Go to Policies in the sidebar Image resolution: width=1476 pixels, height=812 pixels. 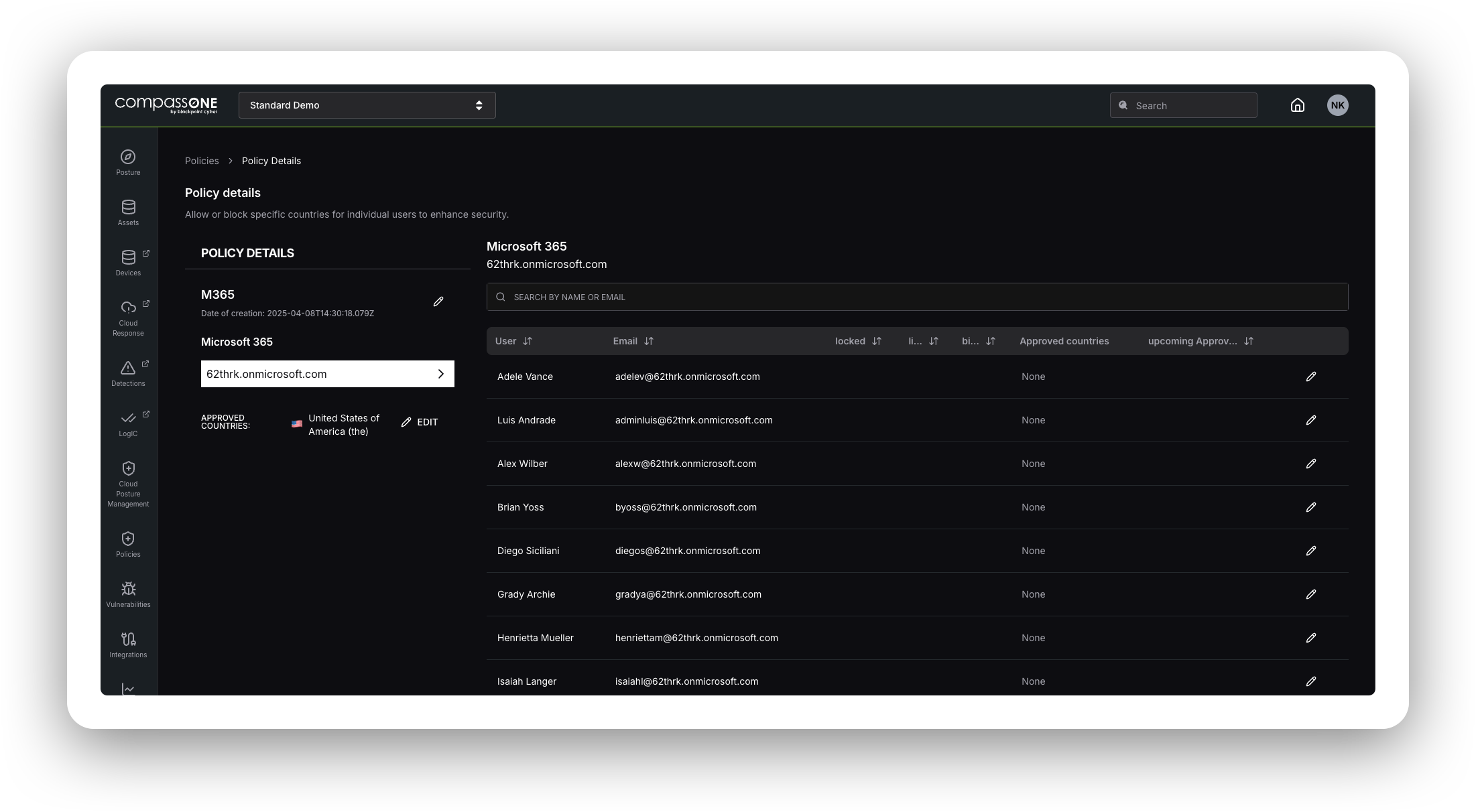point(128,545)
